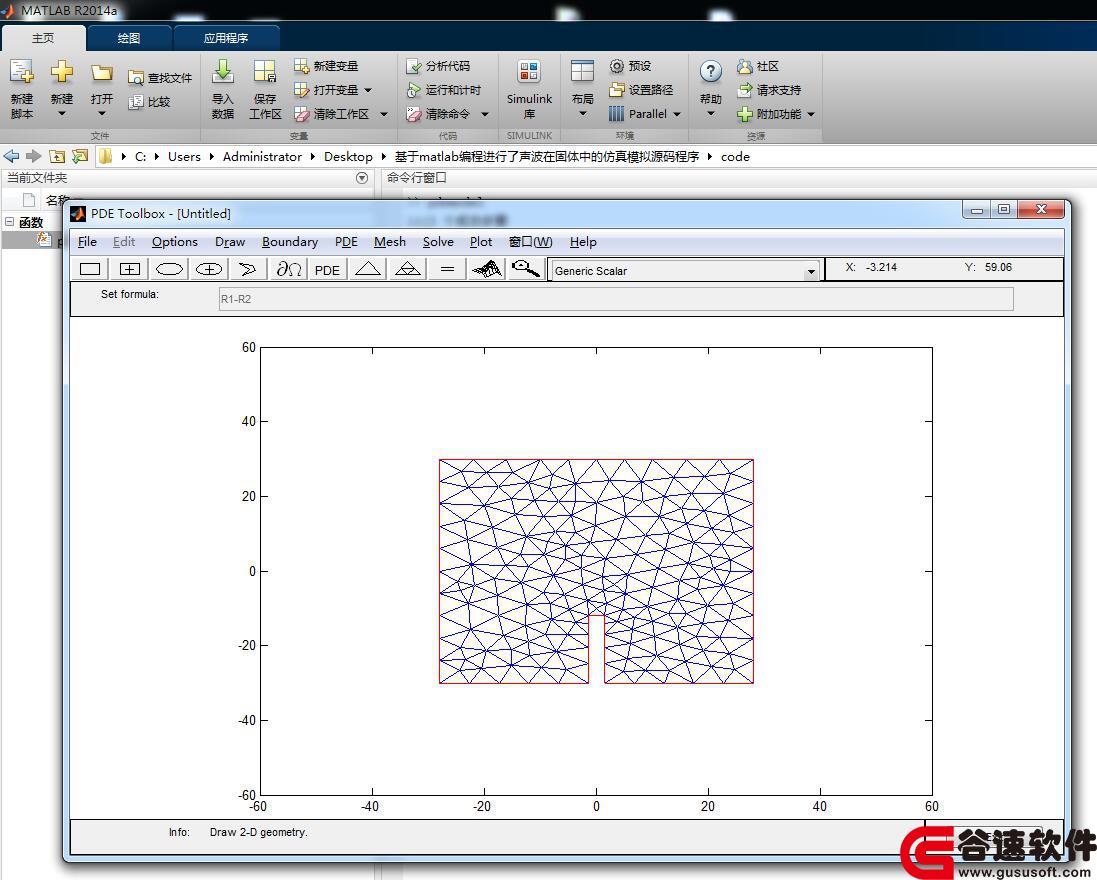Collapse the functions tree node

coord(9,222)
